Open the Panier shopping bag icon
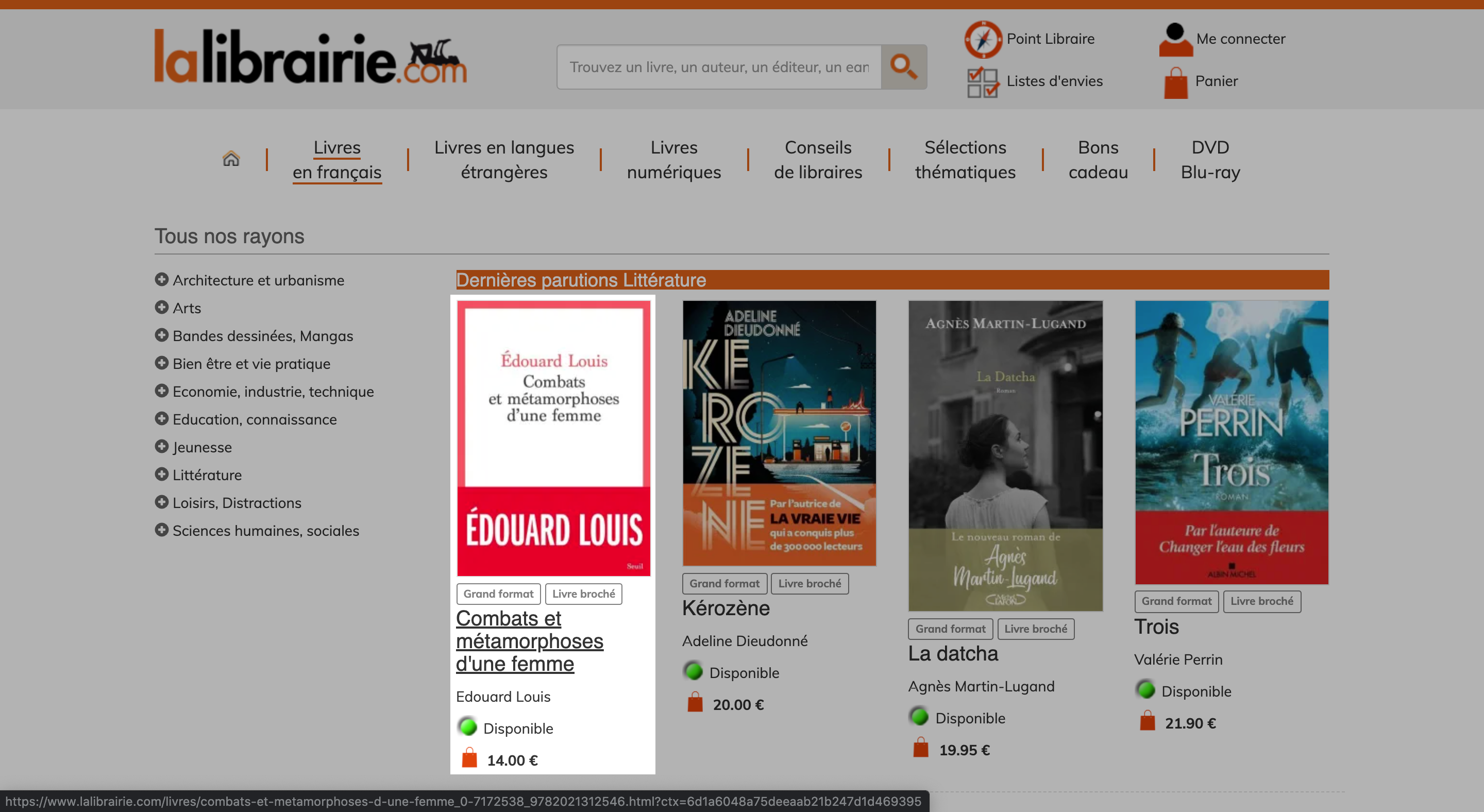 click(x=1175, y=82)
